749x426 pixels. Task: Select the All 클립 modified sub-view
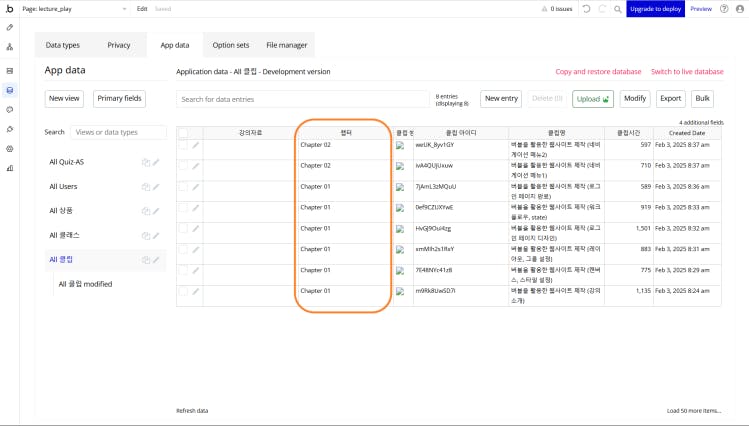[86, 284]
